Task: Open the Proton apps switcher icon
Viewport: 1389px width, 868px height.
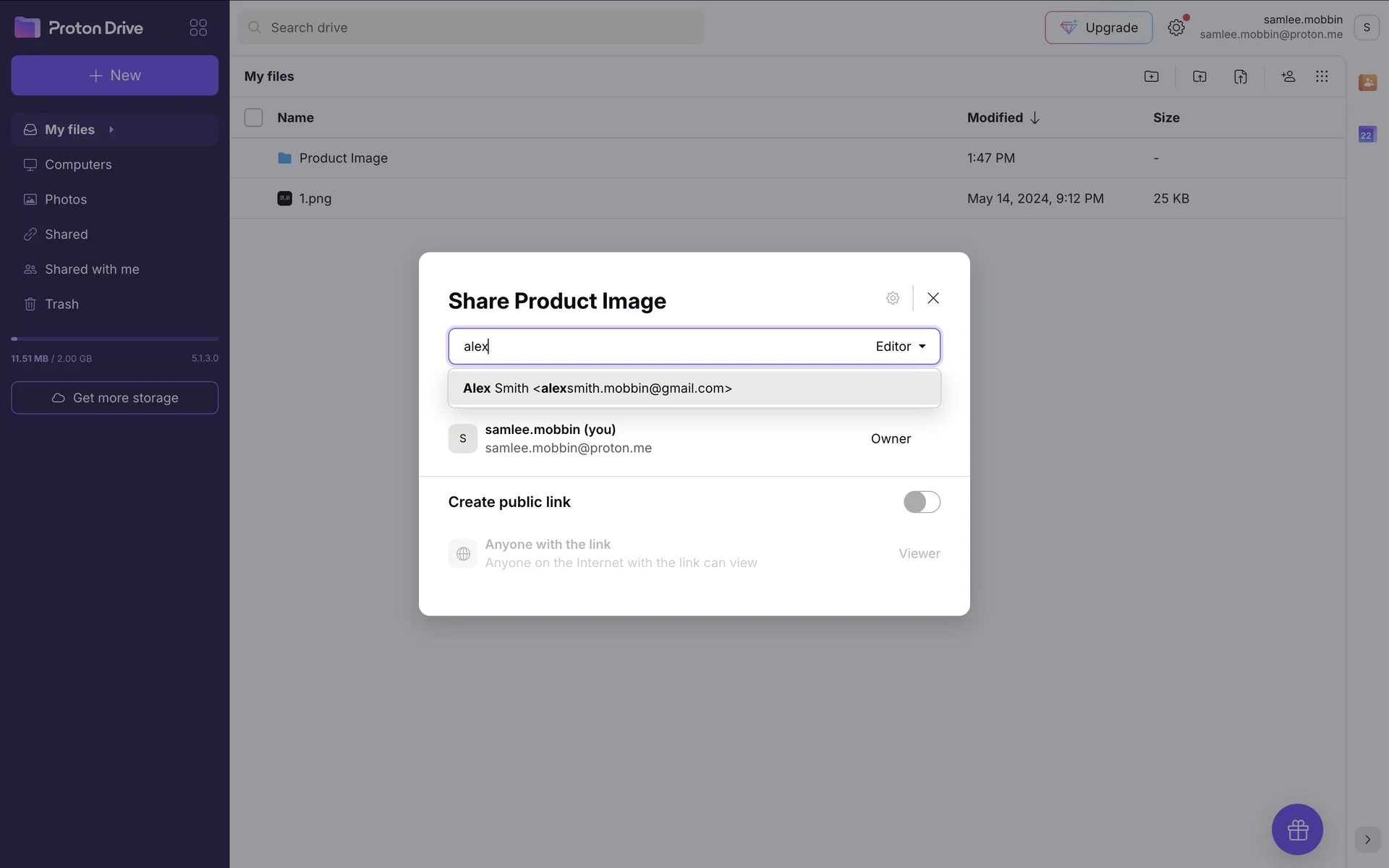Action: 198,27
